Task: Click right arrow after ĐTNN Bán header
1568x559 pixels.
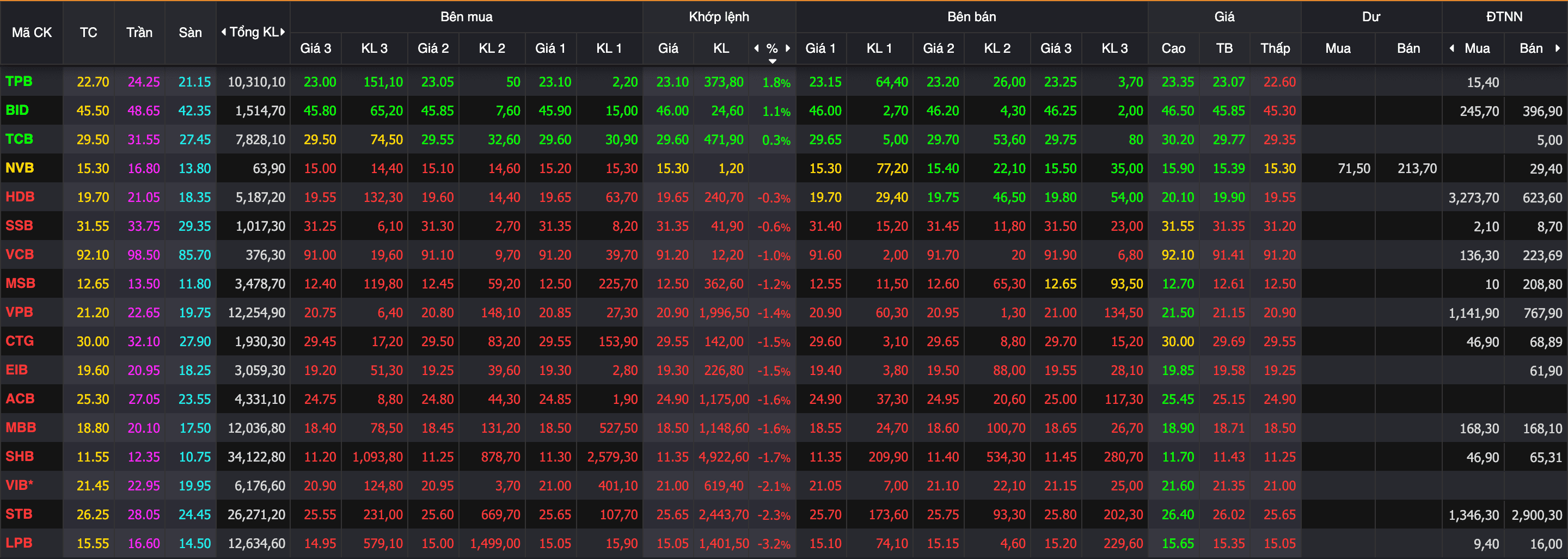Action: coord(1558,48)
